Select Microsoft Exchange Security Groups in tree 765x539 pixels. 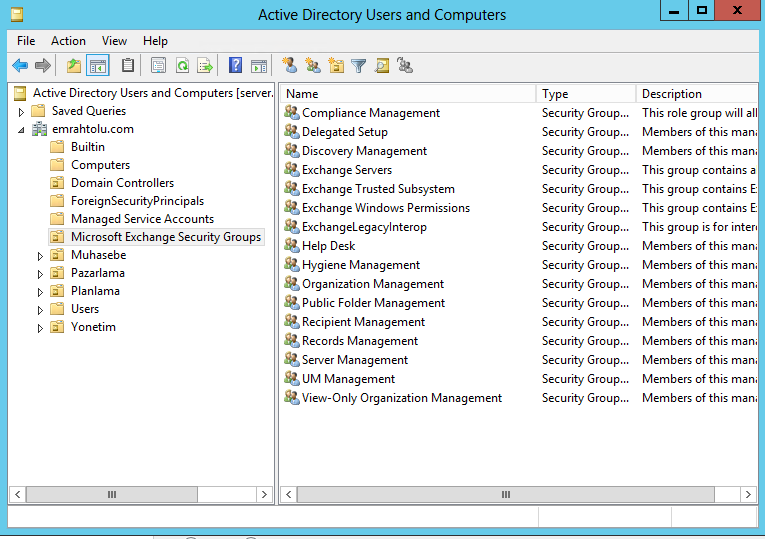tap(166, 237)
